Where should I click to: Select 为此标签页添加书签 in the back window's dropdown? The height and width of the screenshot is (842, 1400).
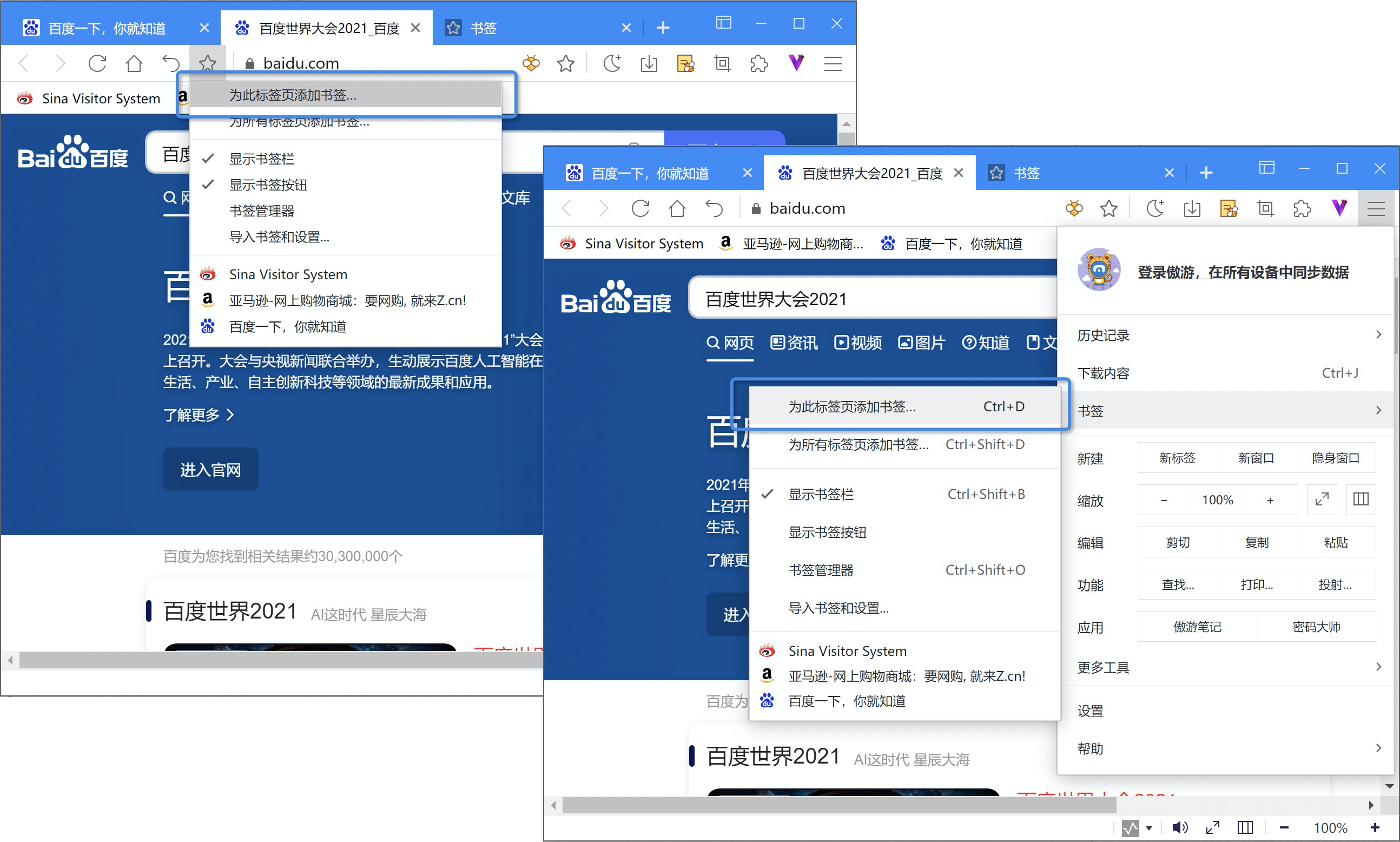click(345, 94)
